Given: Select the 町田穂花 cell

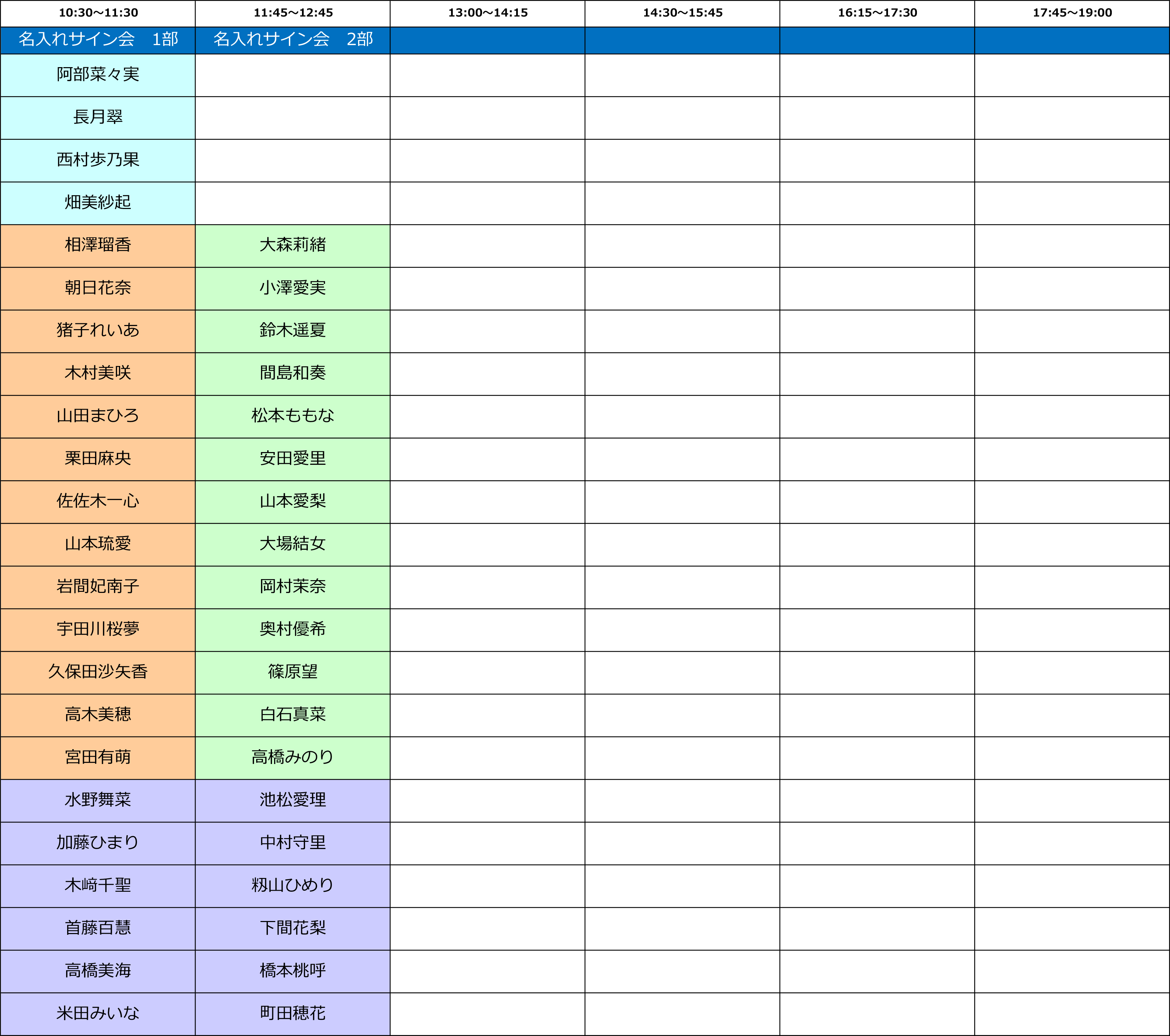Looking at the screenshot, I should [x=293, y=1013].
